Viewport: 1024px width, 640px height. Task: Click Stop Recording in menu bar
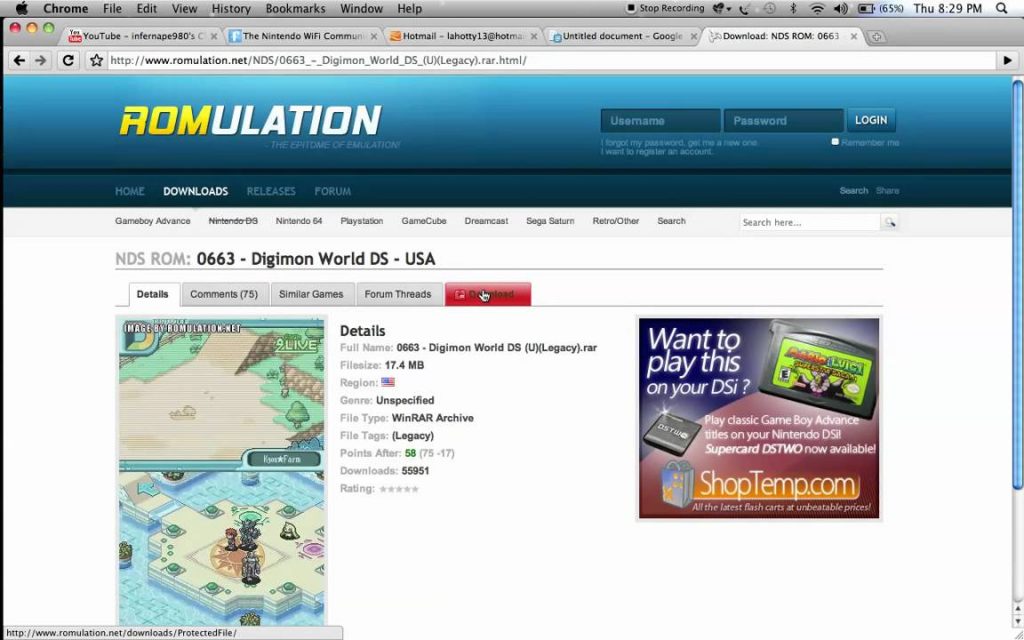(x=665, y=8)
